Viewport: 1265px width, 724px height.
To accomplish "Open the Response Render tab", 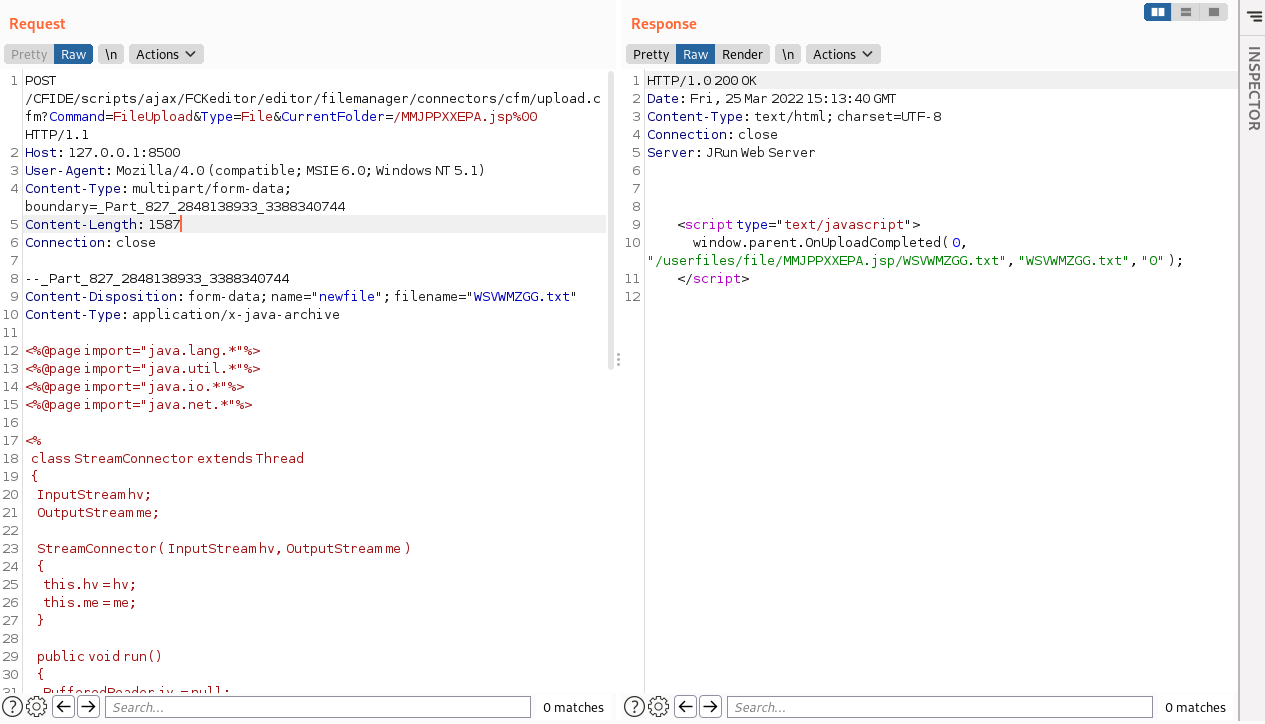I will [x=742, y=54].
